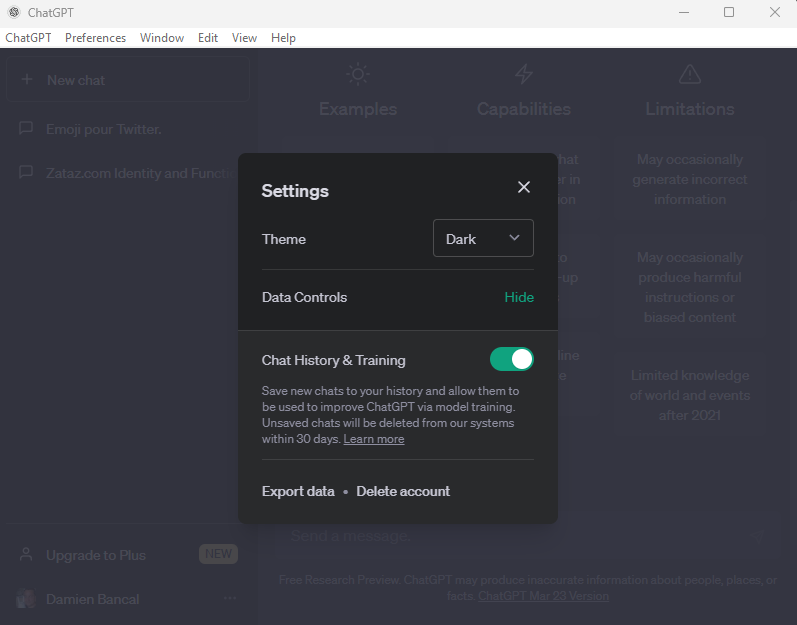This screenshot has height=625, width=797.
Task: Open the View menu
Action: coord(244,38)
